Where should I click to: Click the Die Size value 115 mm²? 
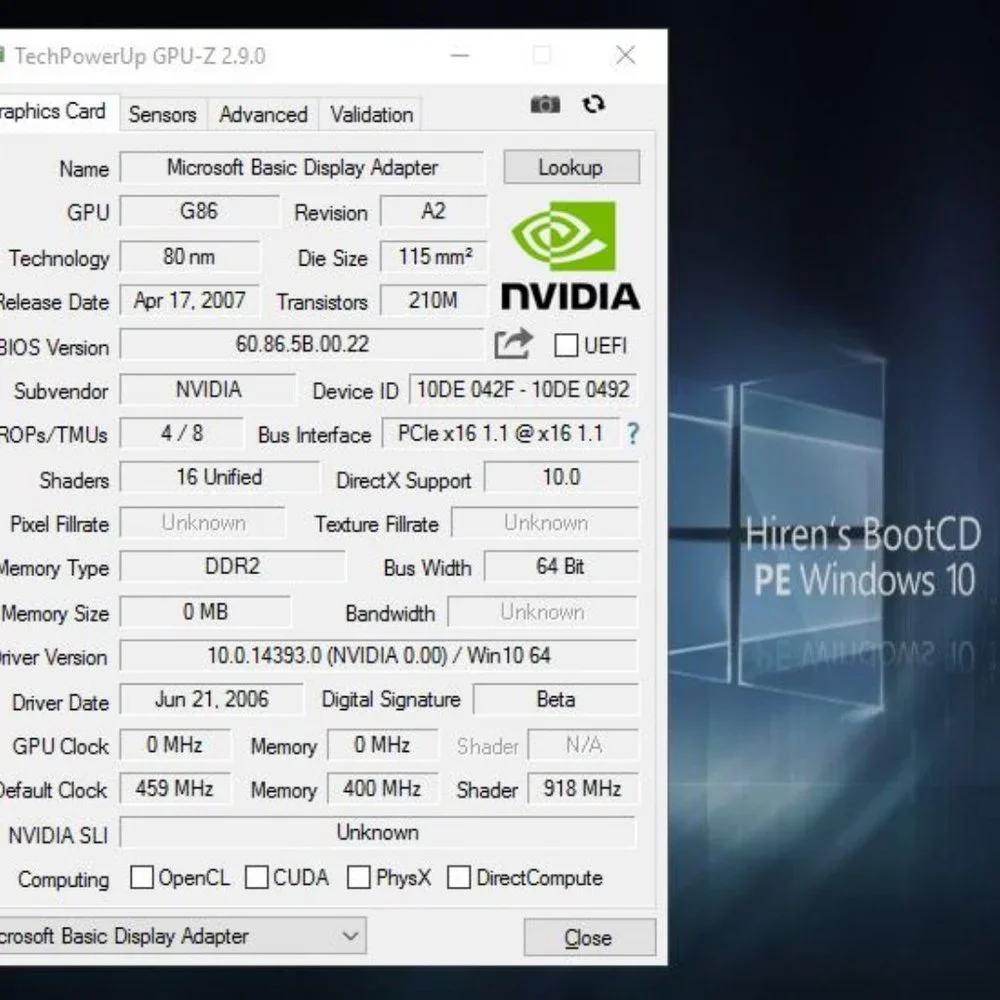[x=434, y=256]
